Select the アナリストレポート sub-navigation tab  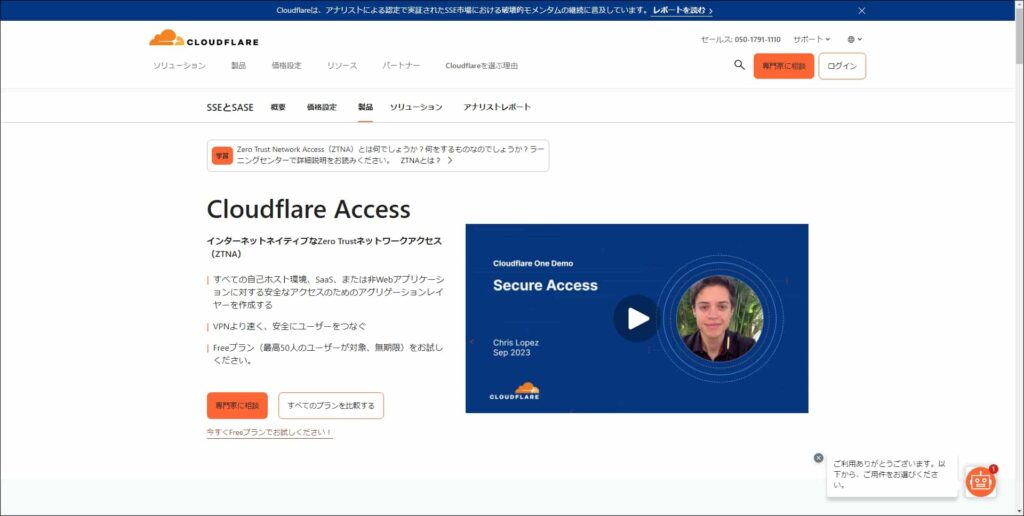(x=497, y=107)
